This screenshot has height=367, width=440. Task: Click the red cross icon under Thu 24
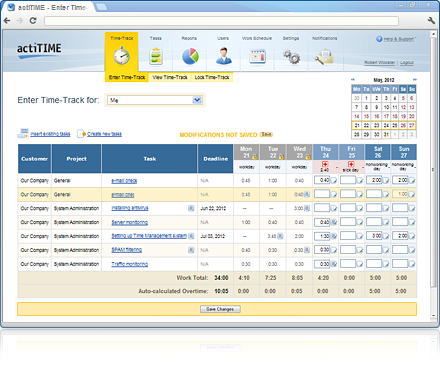[x=325, y=164]
